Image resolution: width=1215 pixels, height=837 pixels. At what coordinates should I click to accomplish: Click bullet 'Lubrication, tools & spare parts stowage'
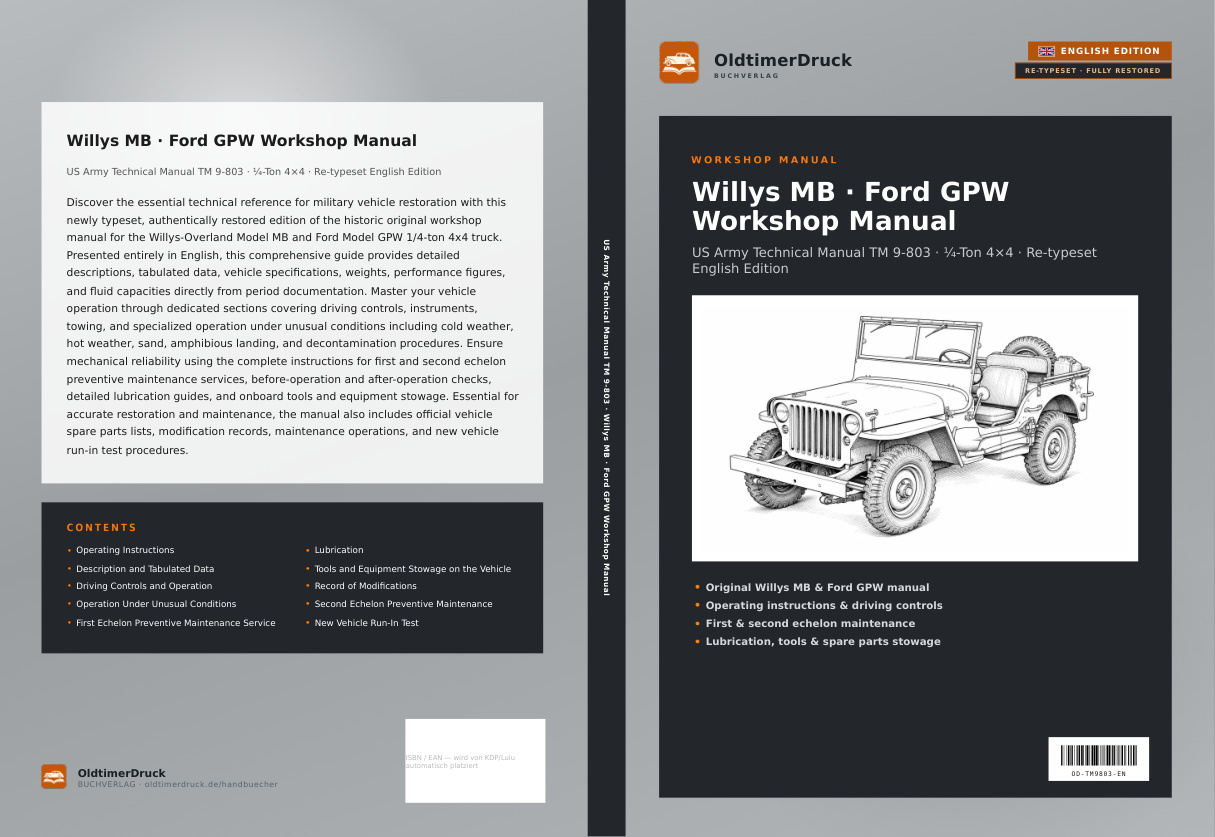[823, 641]
